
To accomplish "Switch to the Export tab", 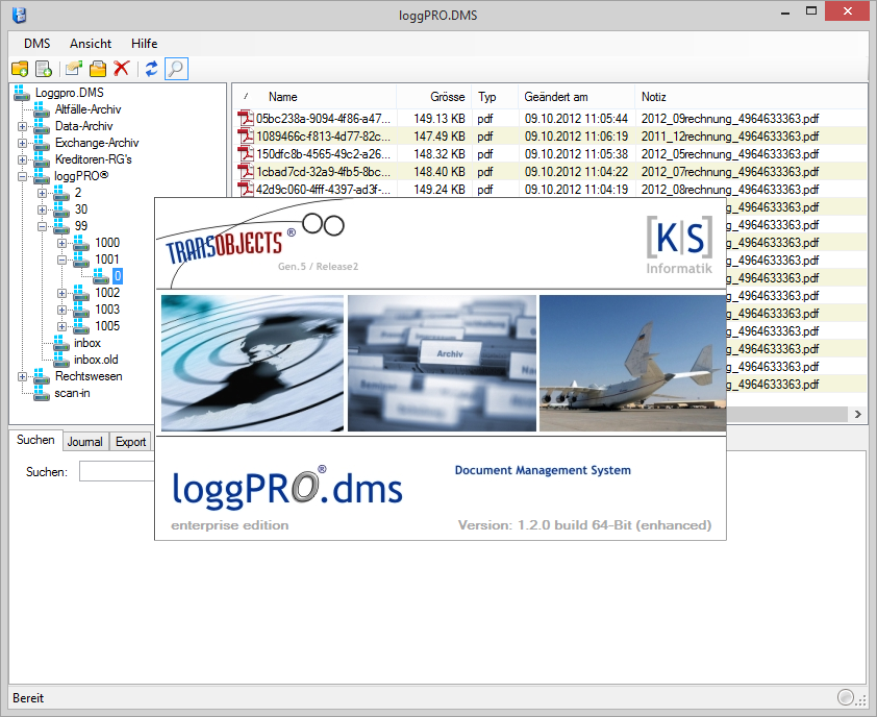I will [130, 442].
